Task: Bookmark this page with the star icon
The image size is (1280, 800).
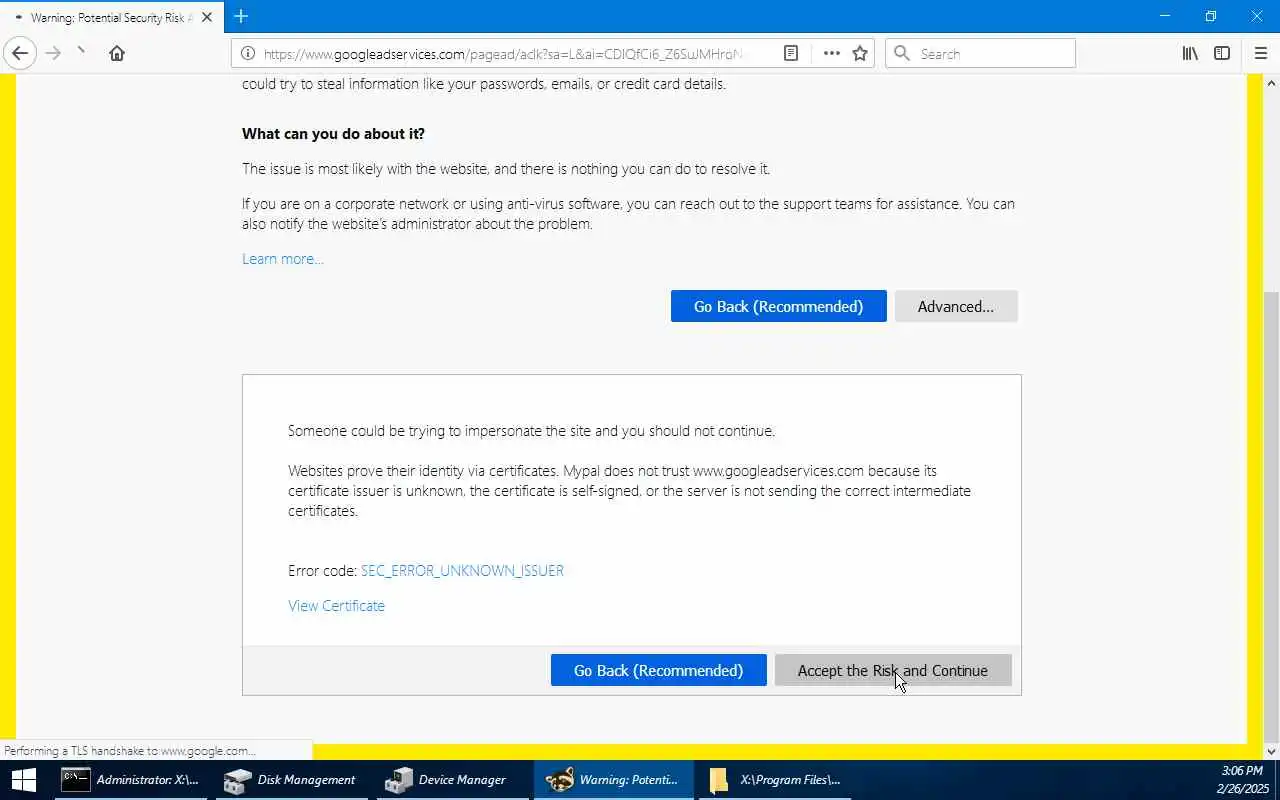Action: coord(860,54)
